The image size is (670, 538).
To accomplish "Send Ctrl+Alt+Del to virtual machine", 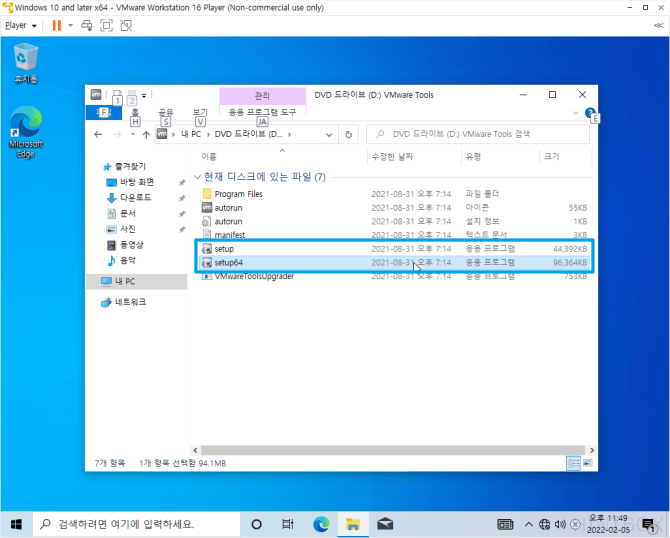I will click(87, 26).
